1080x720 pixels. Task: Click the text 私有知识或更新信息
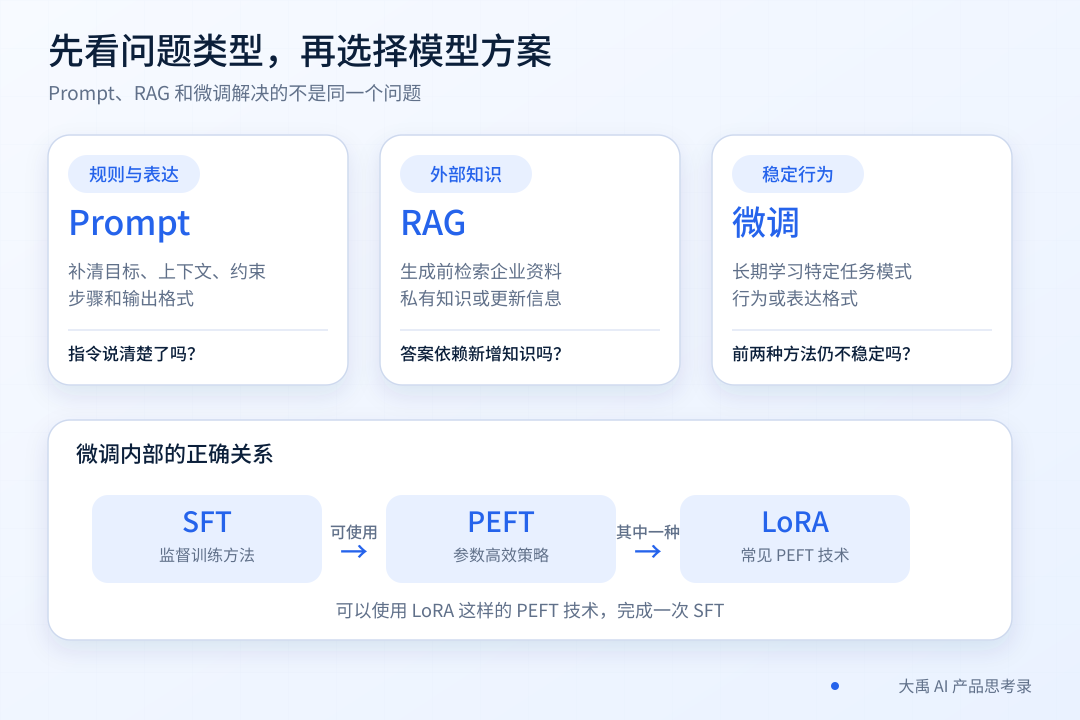pos(481,298)
